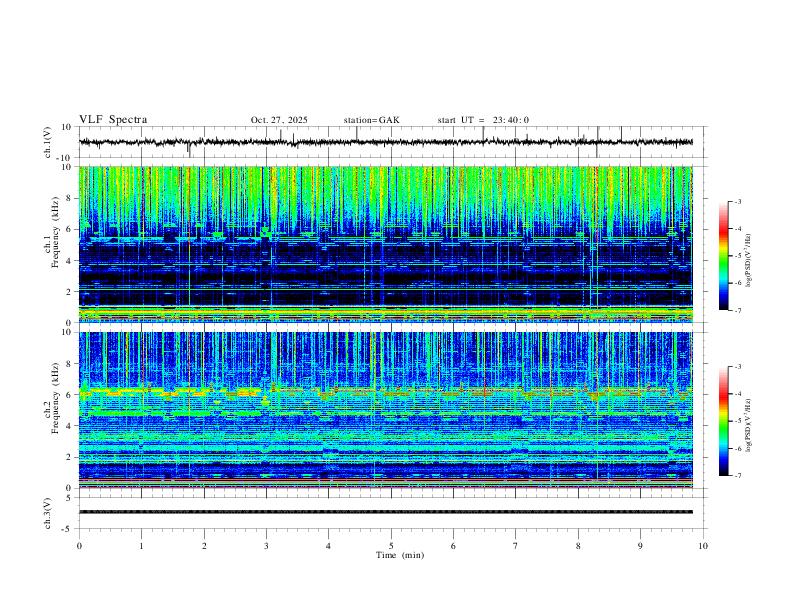The height and width of the screenshot is (612, 792).
Task: Click the "-3" tick on ch.1 color bar
Action: click(738, 201)
